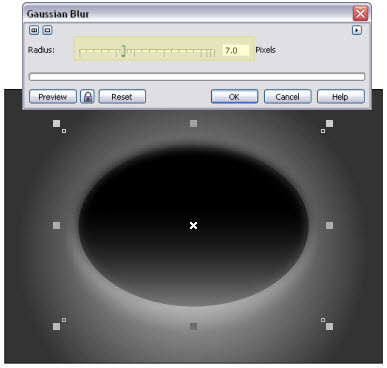This screenshot has height=368, width=387.
Task: Click the right end of Radius slider track
Action: pyautogui.click(x=213, y=52)
